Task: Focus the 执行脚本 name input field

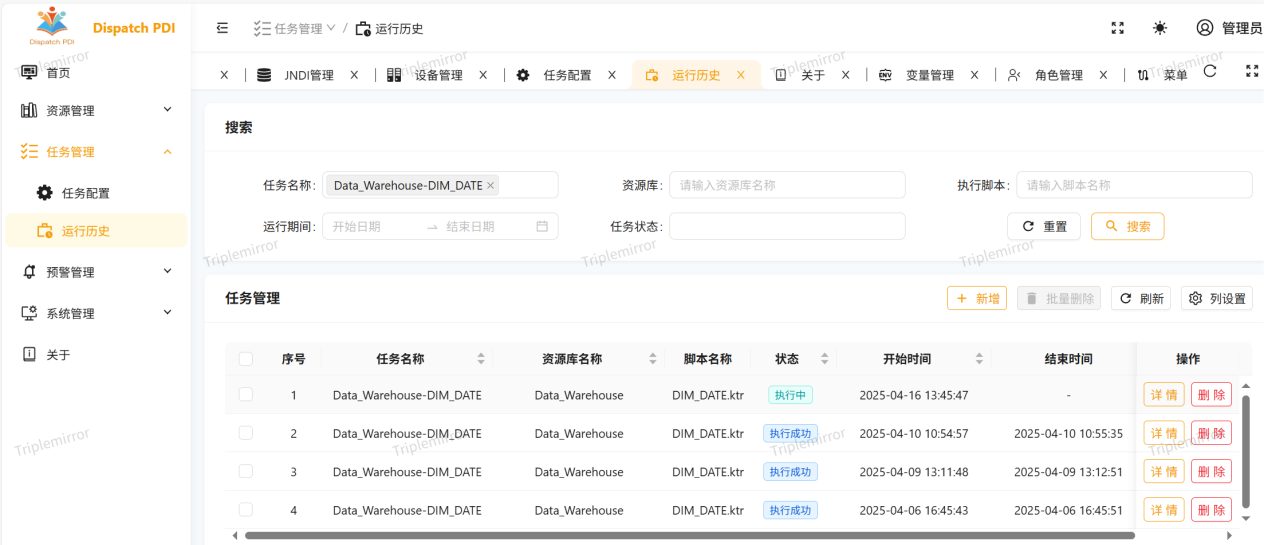Action: (x=1134, y=185)
